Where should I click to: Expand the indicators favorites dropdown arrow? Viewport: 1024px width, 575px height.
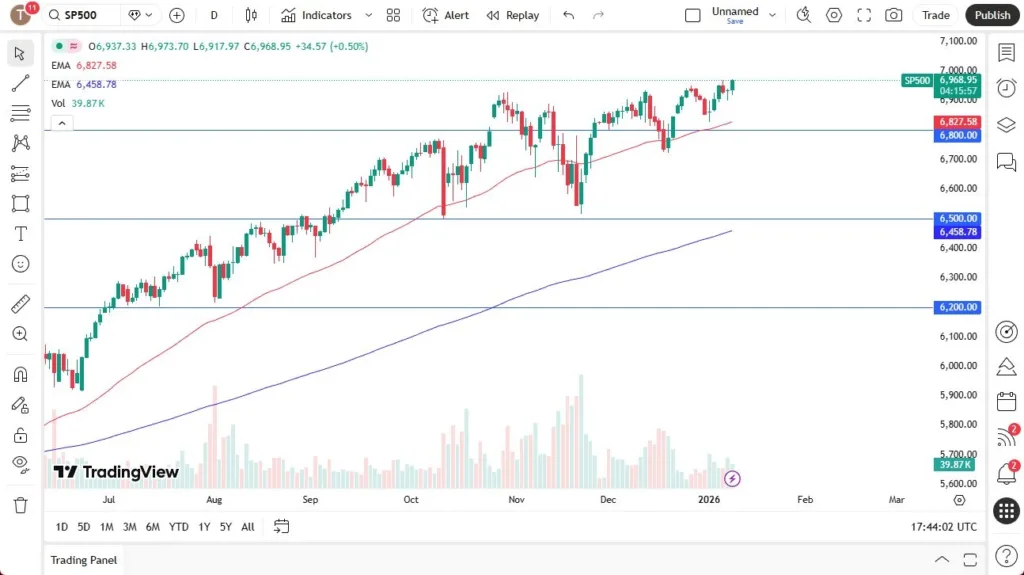[368, 15]
